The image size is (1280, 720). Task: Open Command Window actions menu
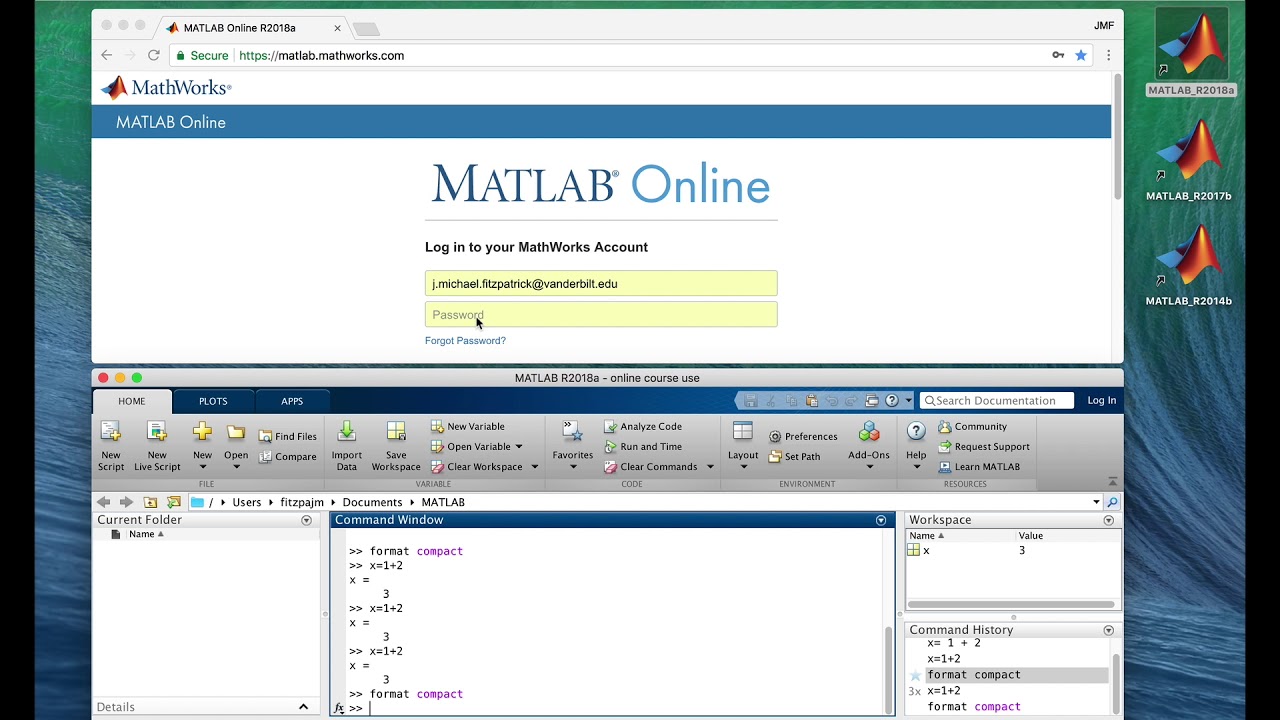tap(881, 520)
